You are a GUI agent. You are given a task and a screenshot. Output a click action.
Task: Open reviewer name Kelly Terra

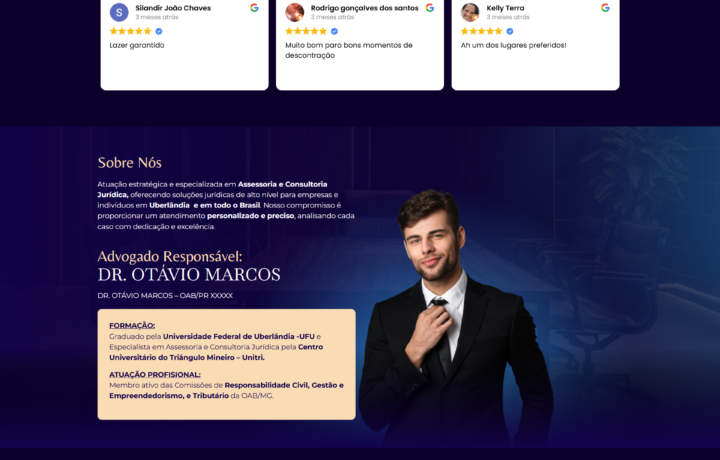505,8
